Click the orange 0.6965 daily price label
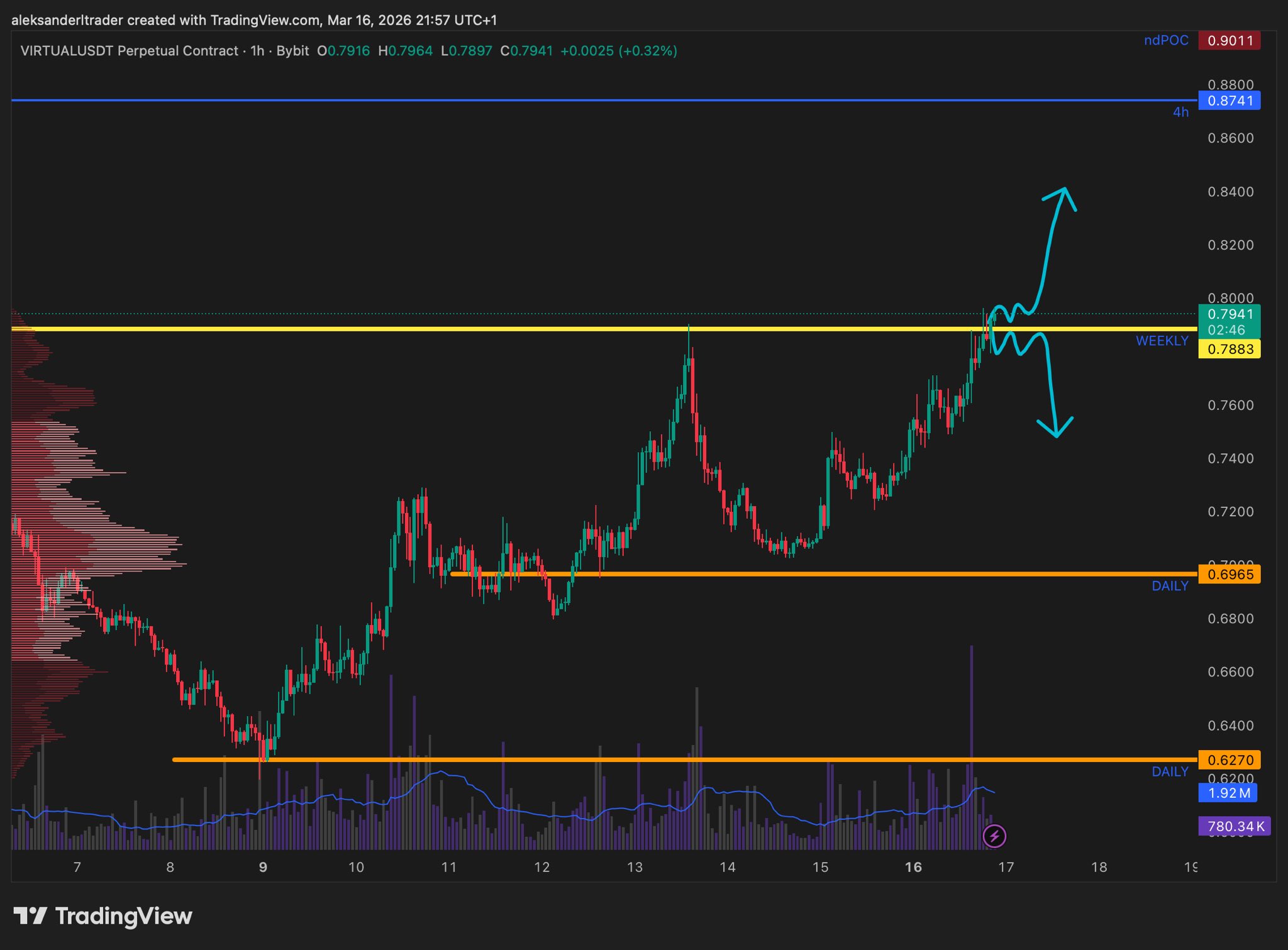Image resolution: width=1288 pixels, height=950 pixels. [x=1229, y=574]
